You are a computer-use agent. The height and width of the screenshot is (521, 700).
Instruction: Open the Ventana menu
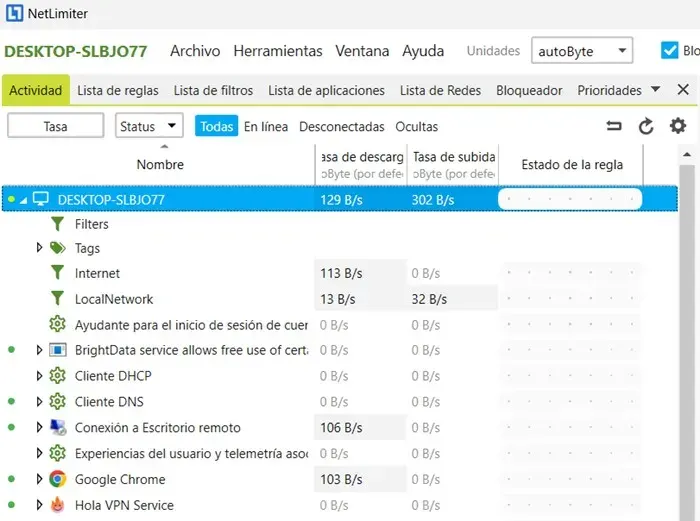coord(362,51)
